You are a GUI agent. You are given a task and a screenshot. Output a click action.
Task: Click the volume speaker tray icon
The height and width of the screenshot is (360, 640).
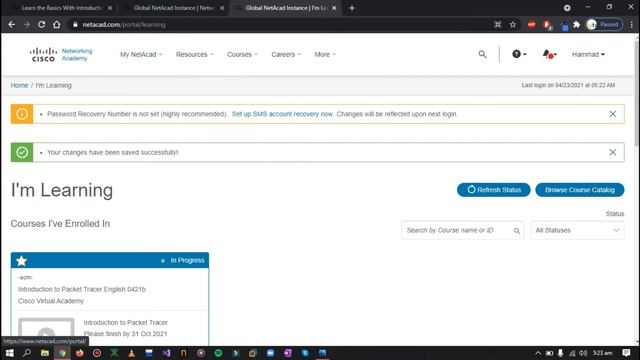[x=583, y=353]
